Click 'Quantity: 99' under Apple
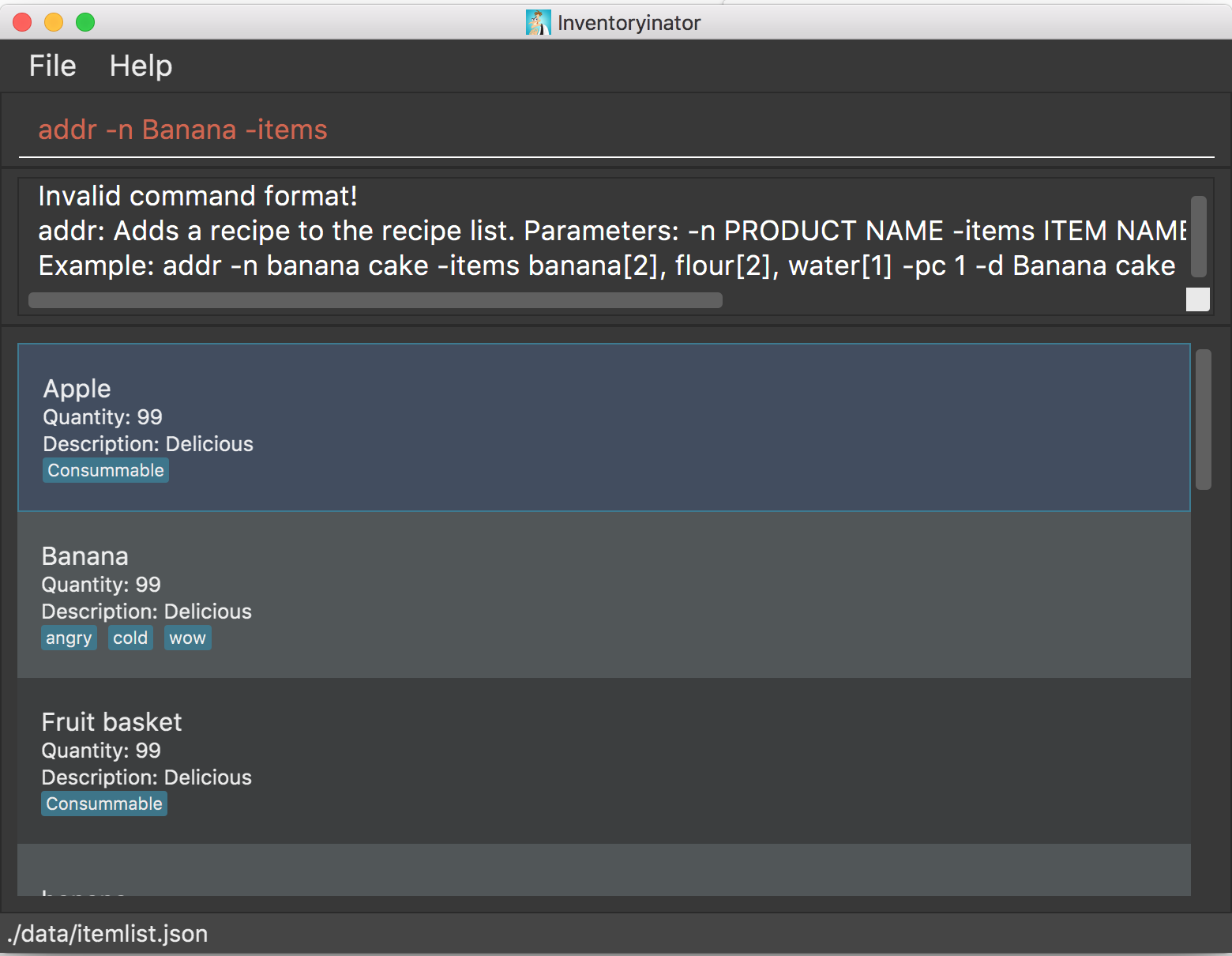The image size is (1232, 956). pyautogui.click(x=103, y=417)
